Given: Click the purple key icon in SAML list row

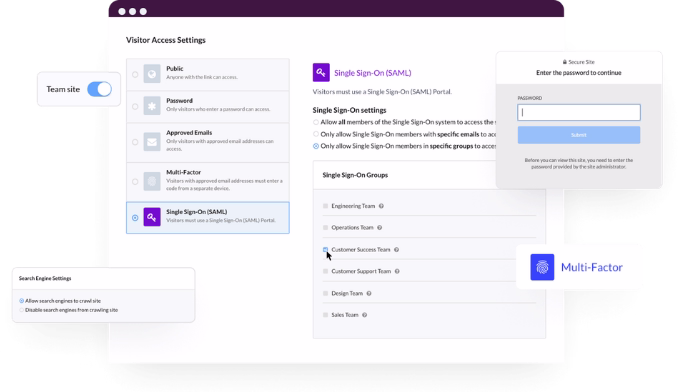Looking at the screenshot, I should [152, 217].
